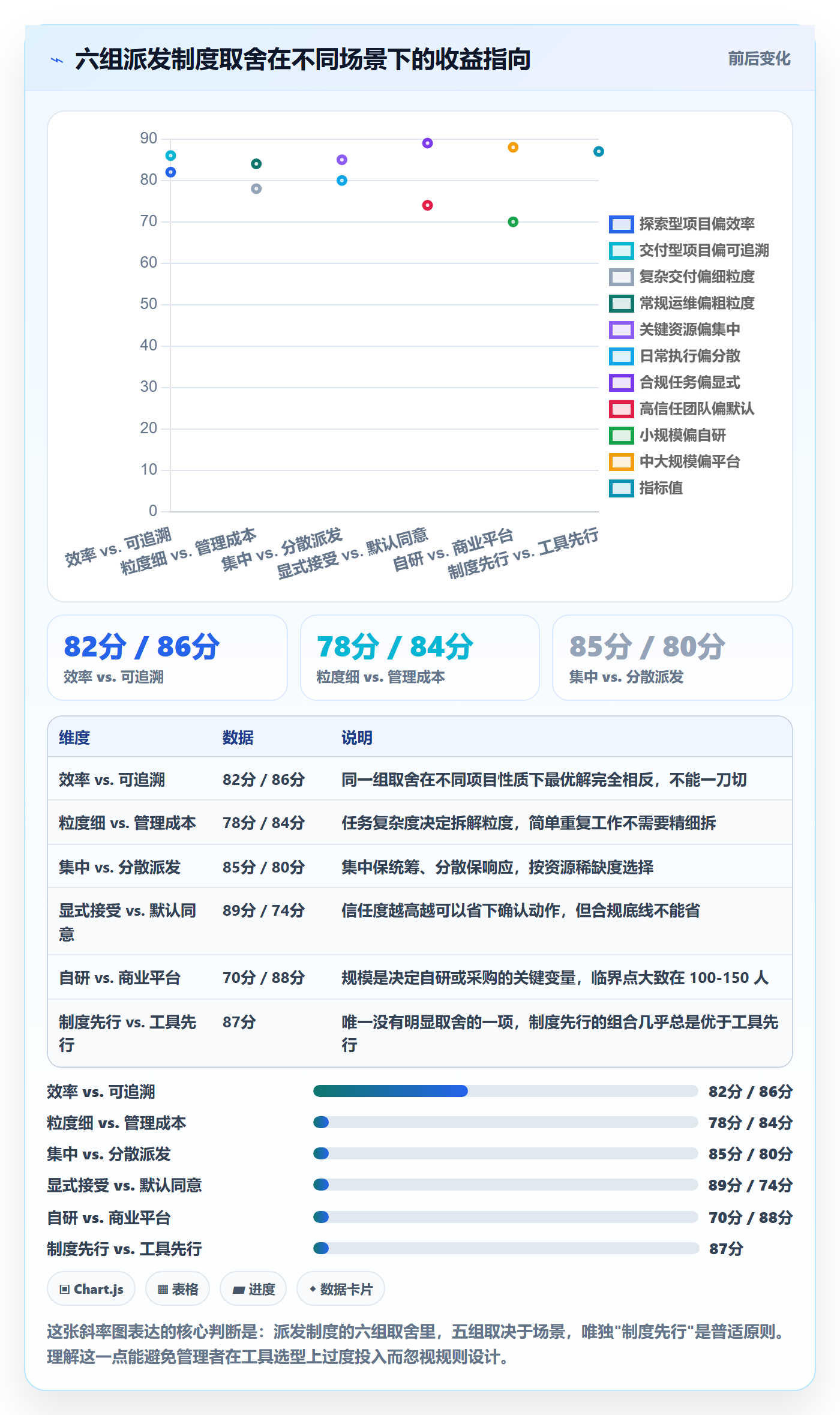Click the 制度先行 vs. 工具先行 axis label
Viewport: 840px width, 1415px height.
click(x=523, y=554)
